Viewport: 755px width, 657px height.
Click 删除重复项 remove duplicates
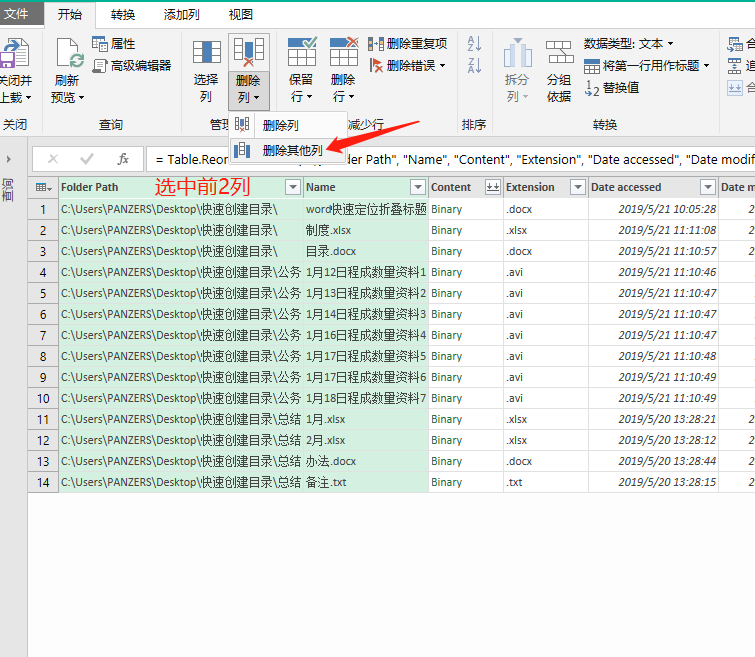(x=407, y=44)
